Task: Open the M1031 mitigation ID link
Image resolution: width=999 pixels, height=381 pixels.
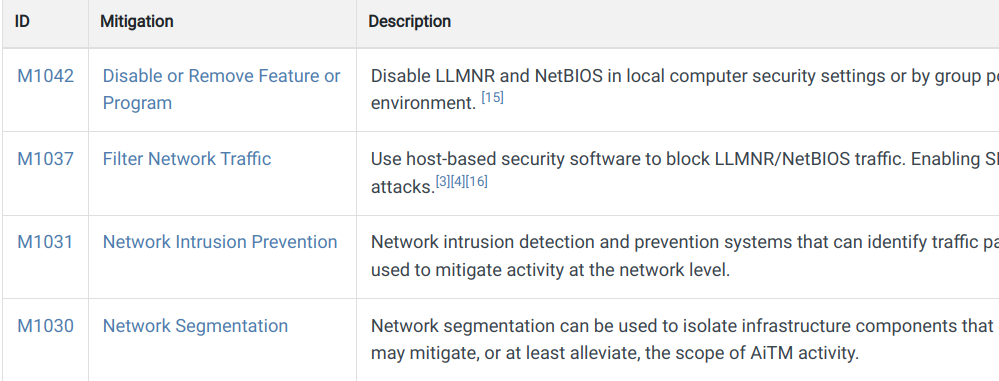Action: coord(45,242)
